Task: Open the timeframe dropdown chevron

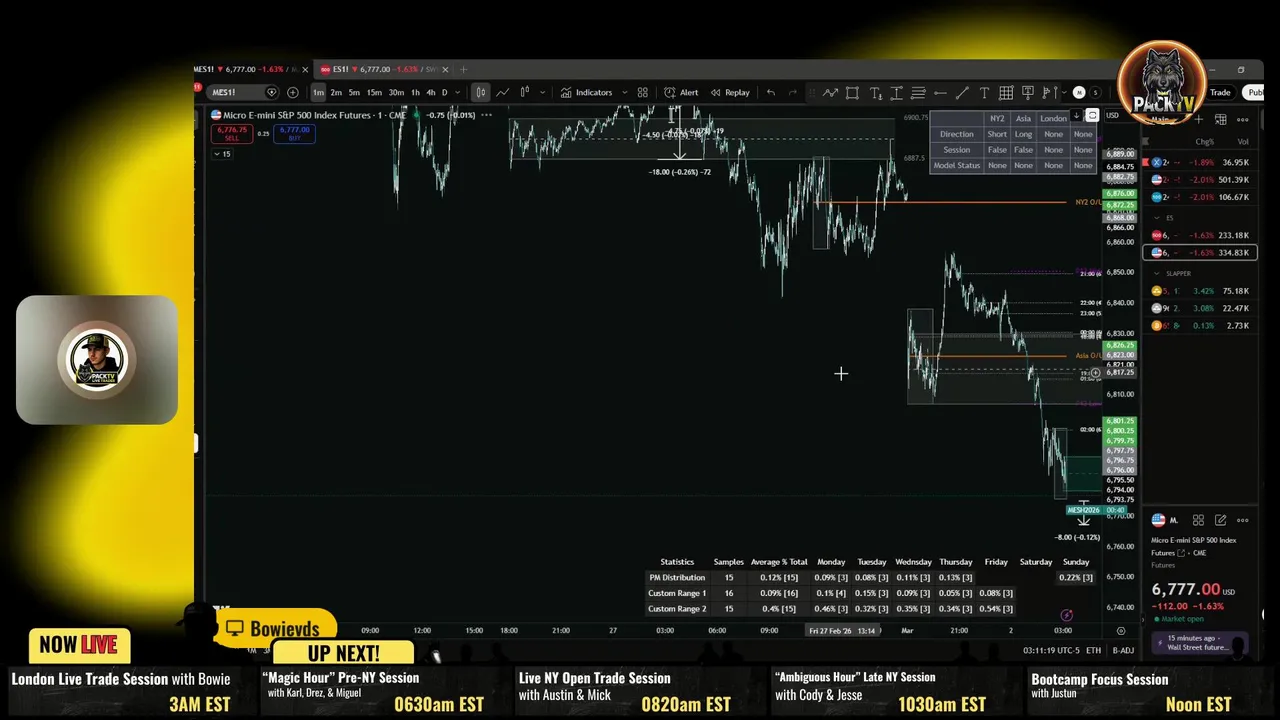Action: pyautogui.click(x=459, y=92)
